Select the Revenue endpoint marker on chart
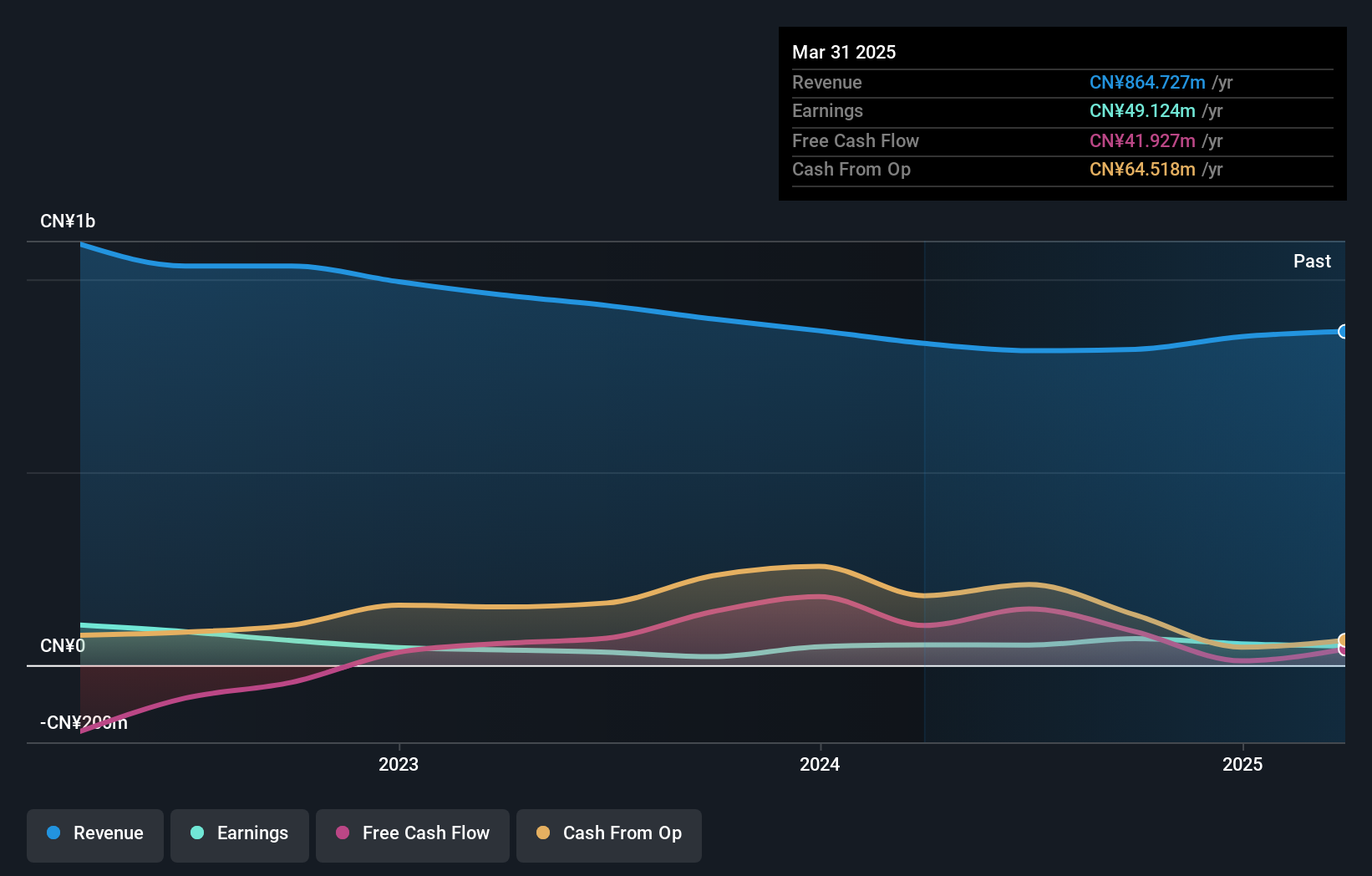Screen dimensions: 1372x876 [x=1343, y=332]
